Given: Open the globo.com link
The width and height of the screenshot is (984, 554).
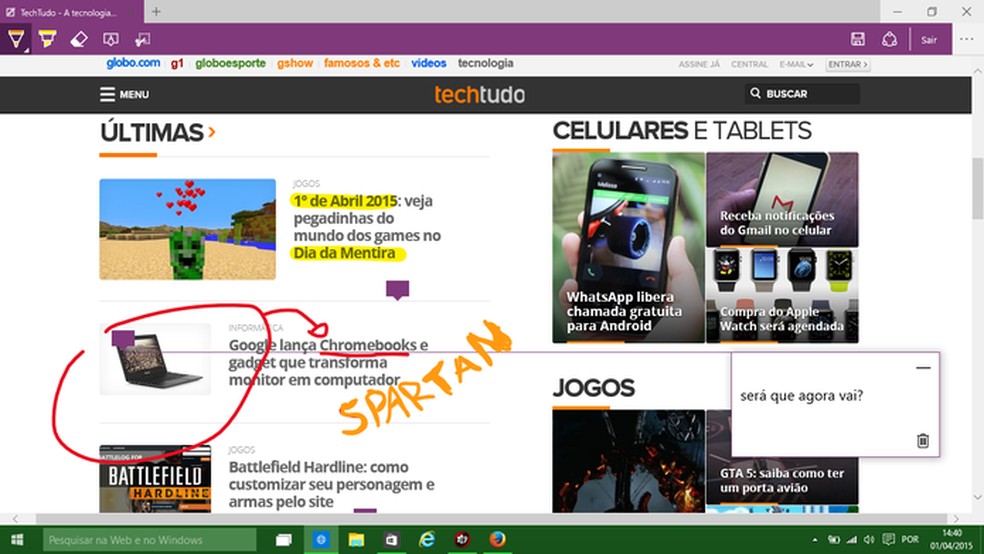Looking at the screenshot, I should click(x=133, y=63).
